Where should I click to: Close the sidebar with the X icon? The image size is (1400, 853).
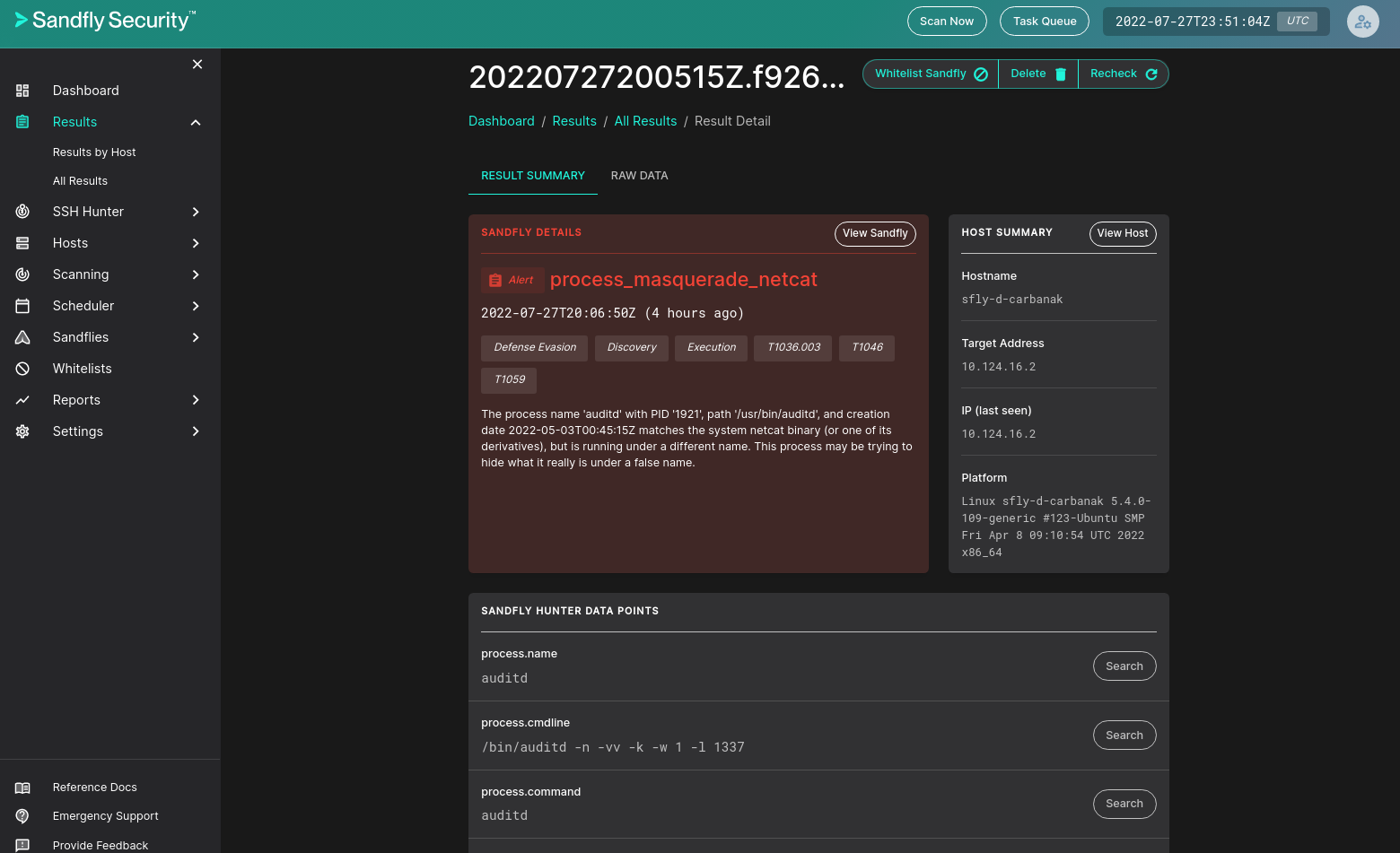pyautogui.click(x=197, y=65)
